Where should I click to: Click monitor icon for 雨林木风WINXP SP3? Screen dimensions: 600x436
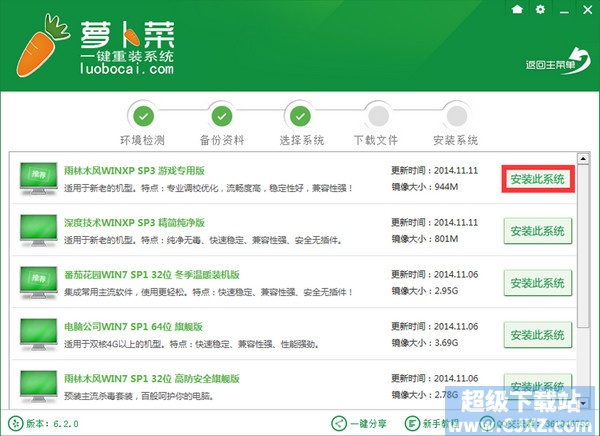coord(39,179)
